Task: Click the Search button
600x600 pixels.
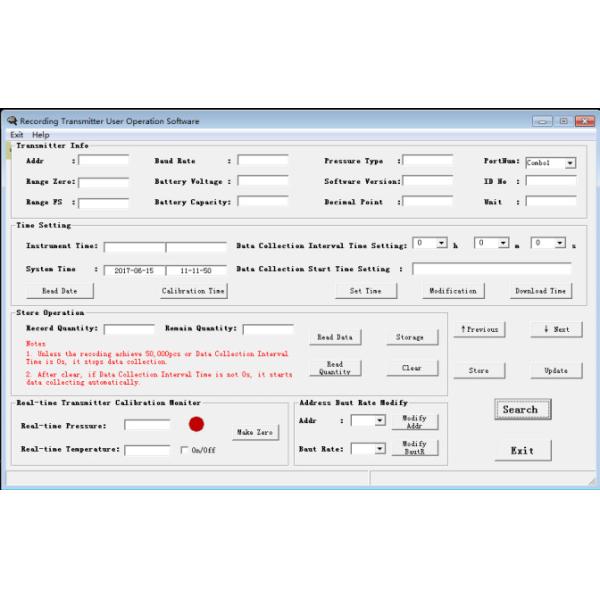Action: pyautogui.click(x=521, y=409)
